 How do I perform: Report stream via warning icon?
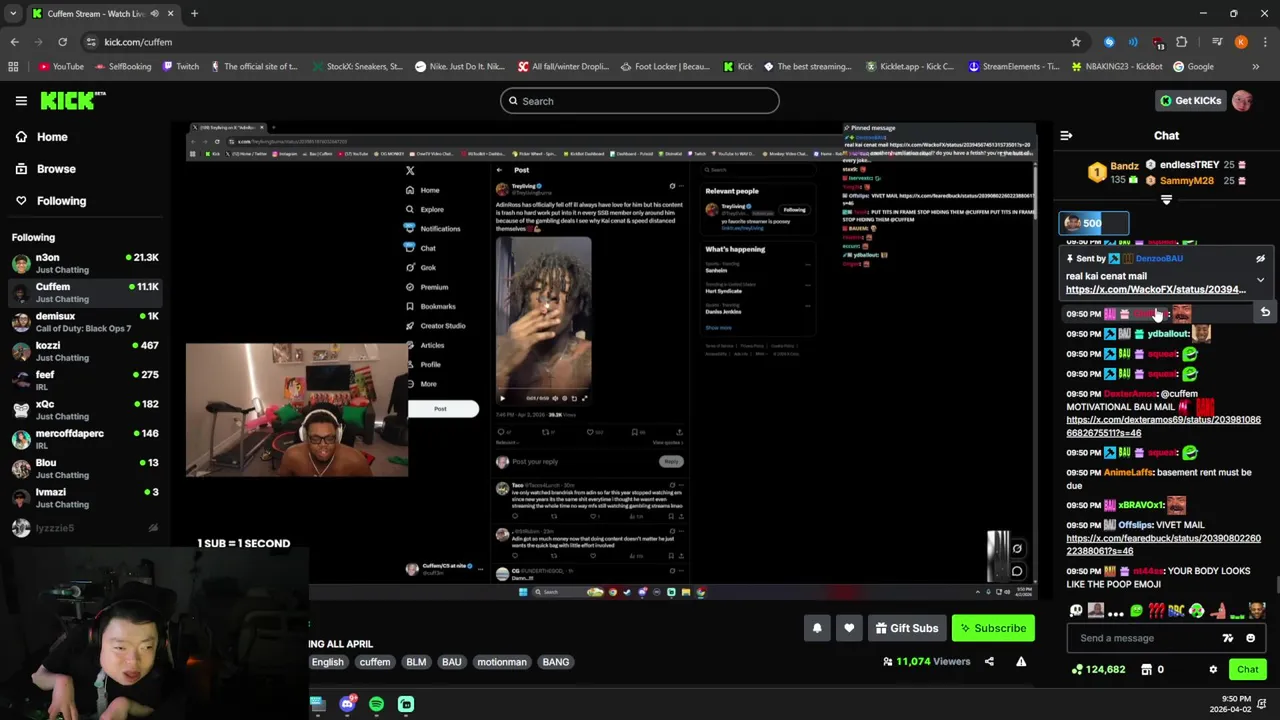click(x=1021, y=661)
